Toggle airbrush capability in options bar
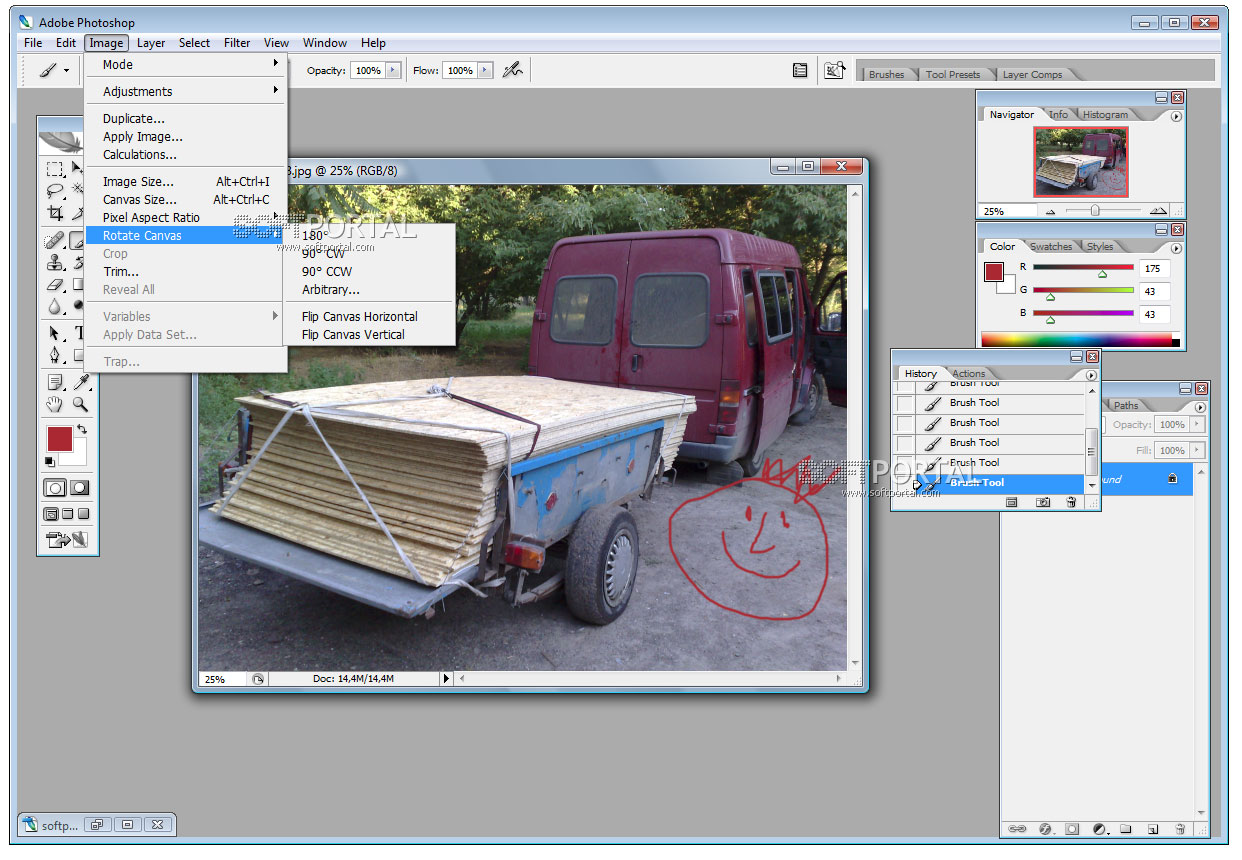Image resolution: width=1242 pixels, height=860 pixels. 513,70
